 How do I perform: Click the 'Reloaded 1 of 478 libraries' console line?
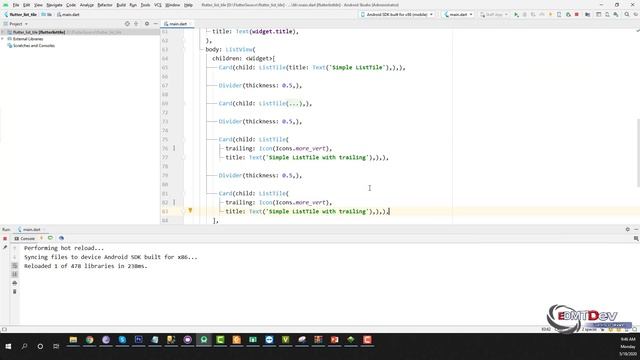(x=86, y=266)
